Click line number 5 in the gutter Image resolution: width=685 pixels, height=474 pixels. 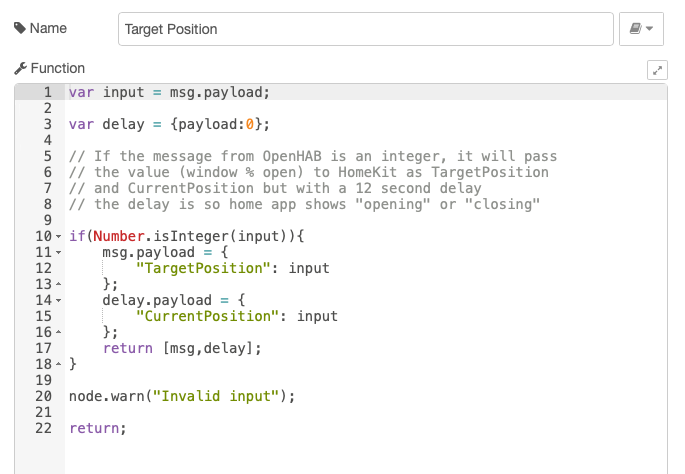47,156
